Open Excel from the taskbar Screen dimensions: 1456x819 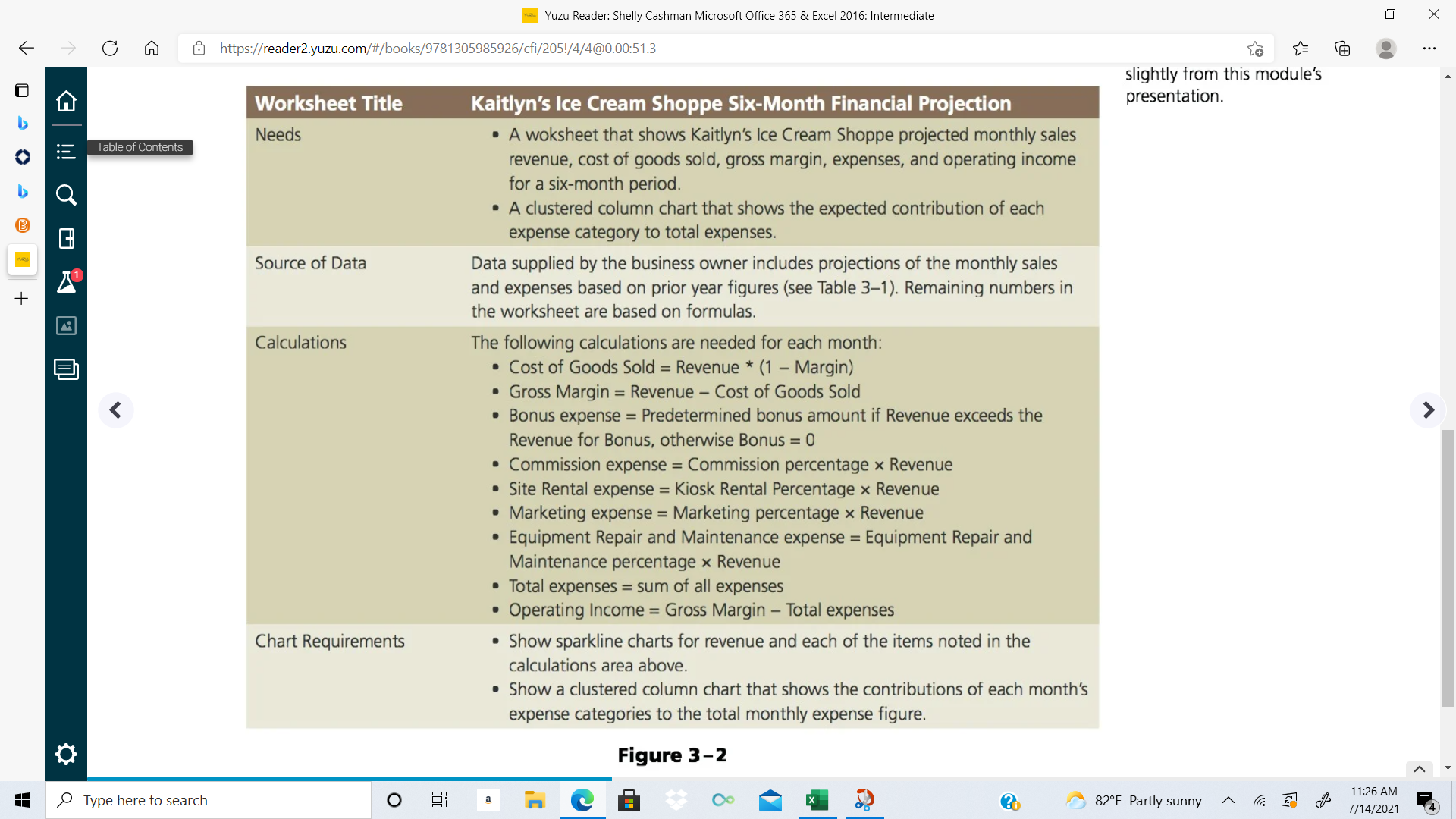pyautogui.click(x=817, y=800)
